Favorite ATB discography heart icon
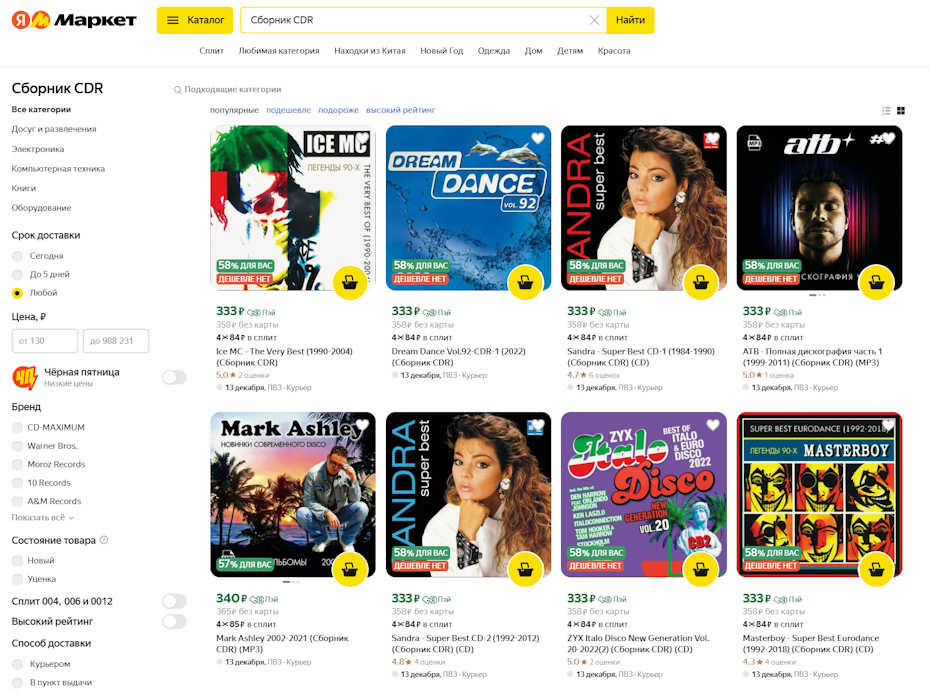 tap(888, 138)
